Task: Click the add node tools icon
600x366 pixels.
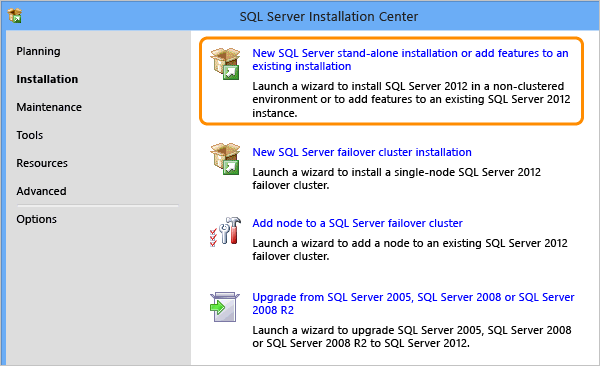Action: pyautogui.click(x=225, y=232)
